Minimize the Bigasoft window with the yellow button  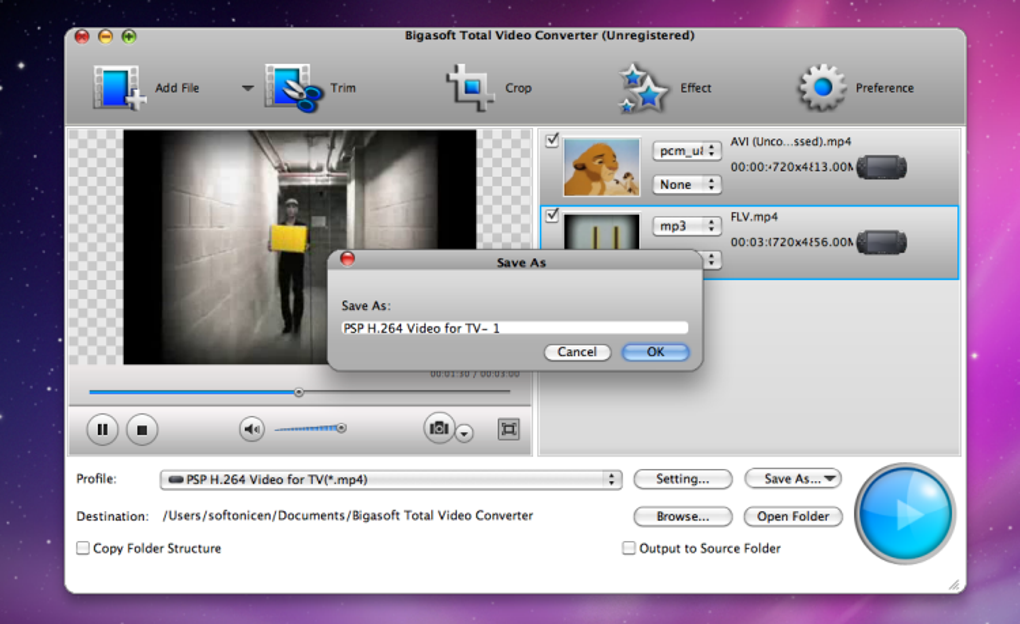pos(105,36)
